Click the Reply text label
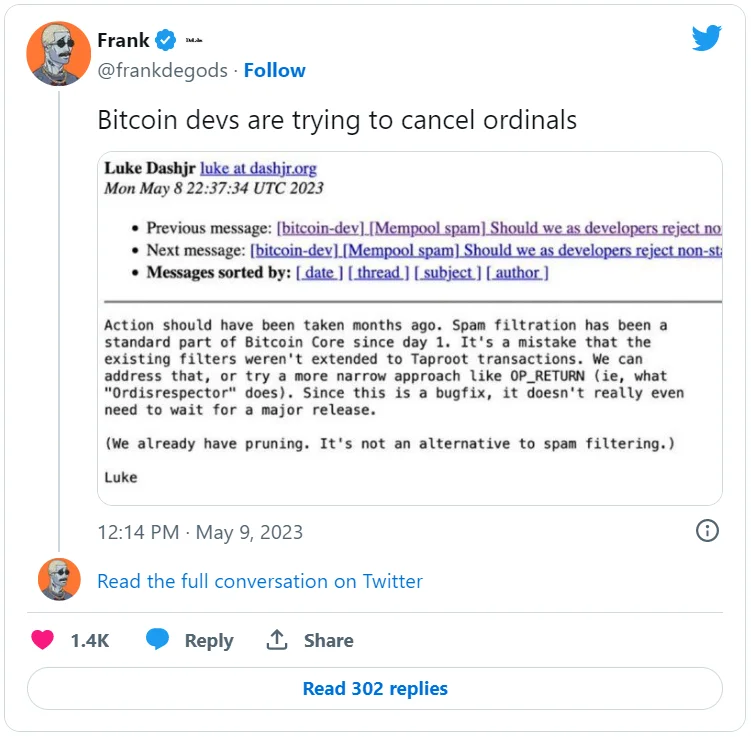The image size is (751, 737). tap(208, 641)
